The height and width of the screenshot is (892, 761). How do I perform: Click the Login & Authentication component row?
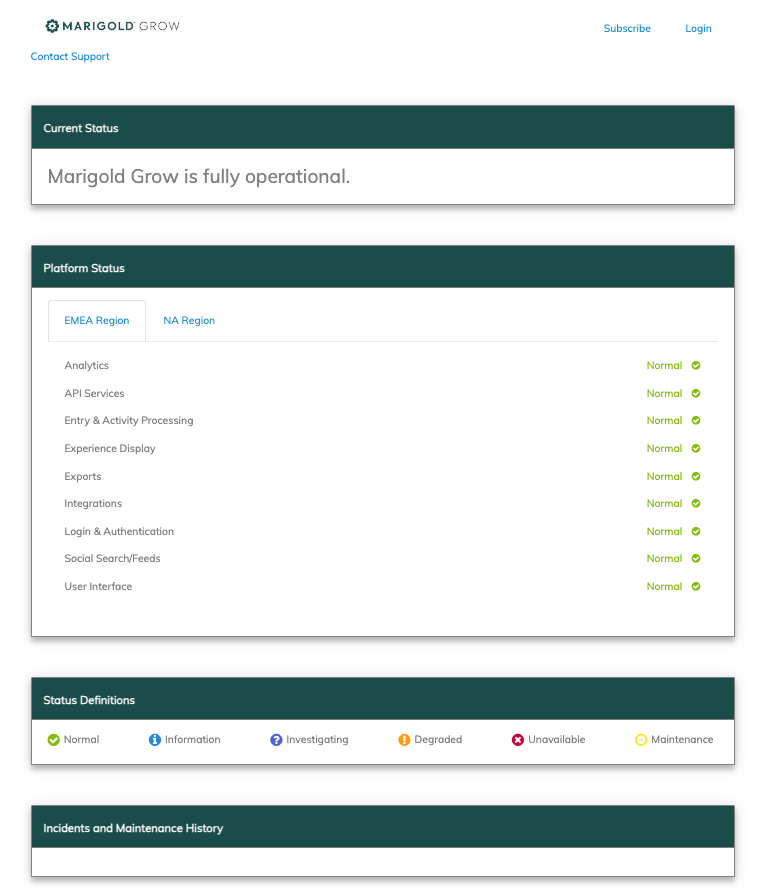[119, 532]
